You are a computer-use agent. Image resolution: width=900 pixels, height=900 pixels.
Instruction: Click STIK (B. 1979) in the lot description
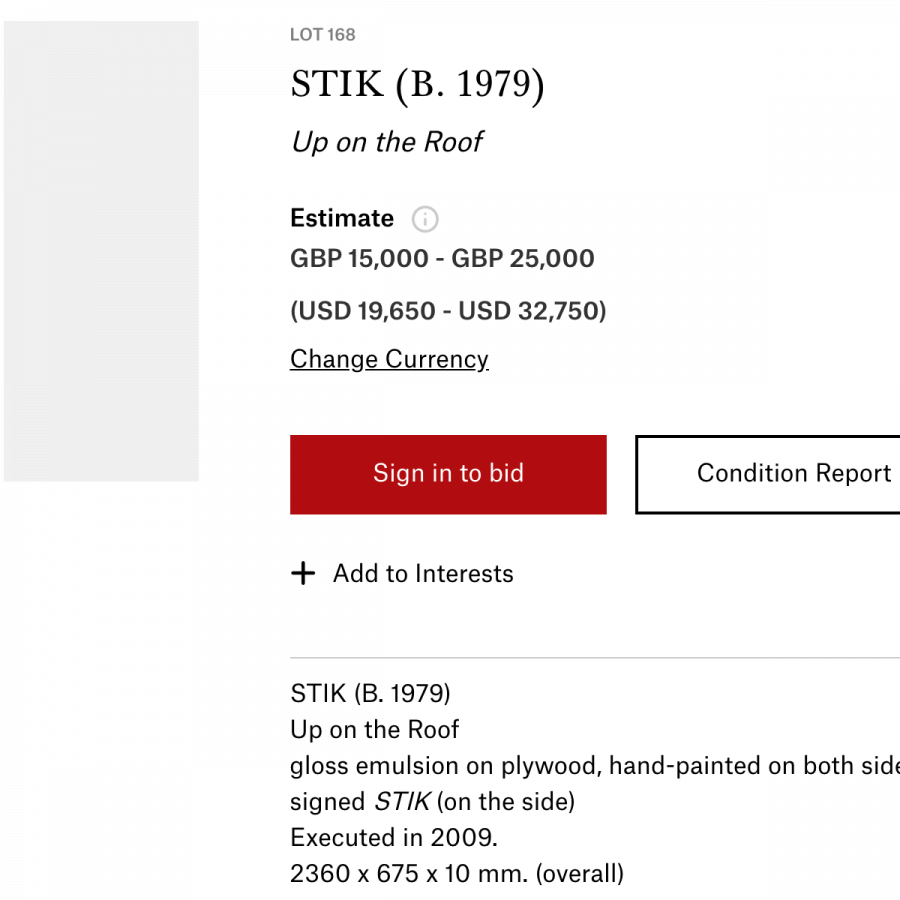point(370,693)
